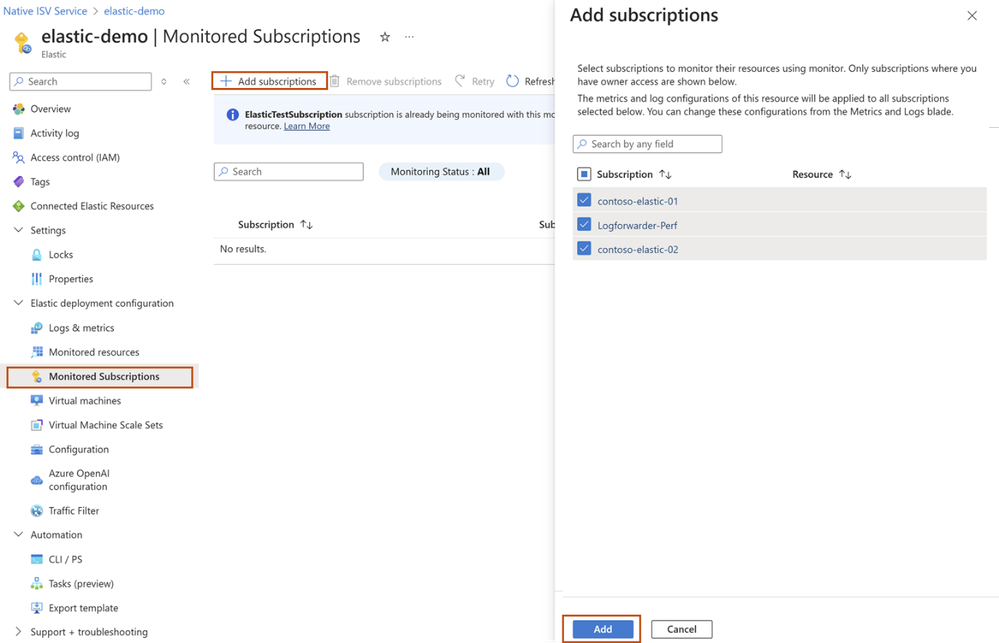
Task: Toggle the select-all Subscription header checkbox
Action: click(x=584, y=174)
